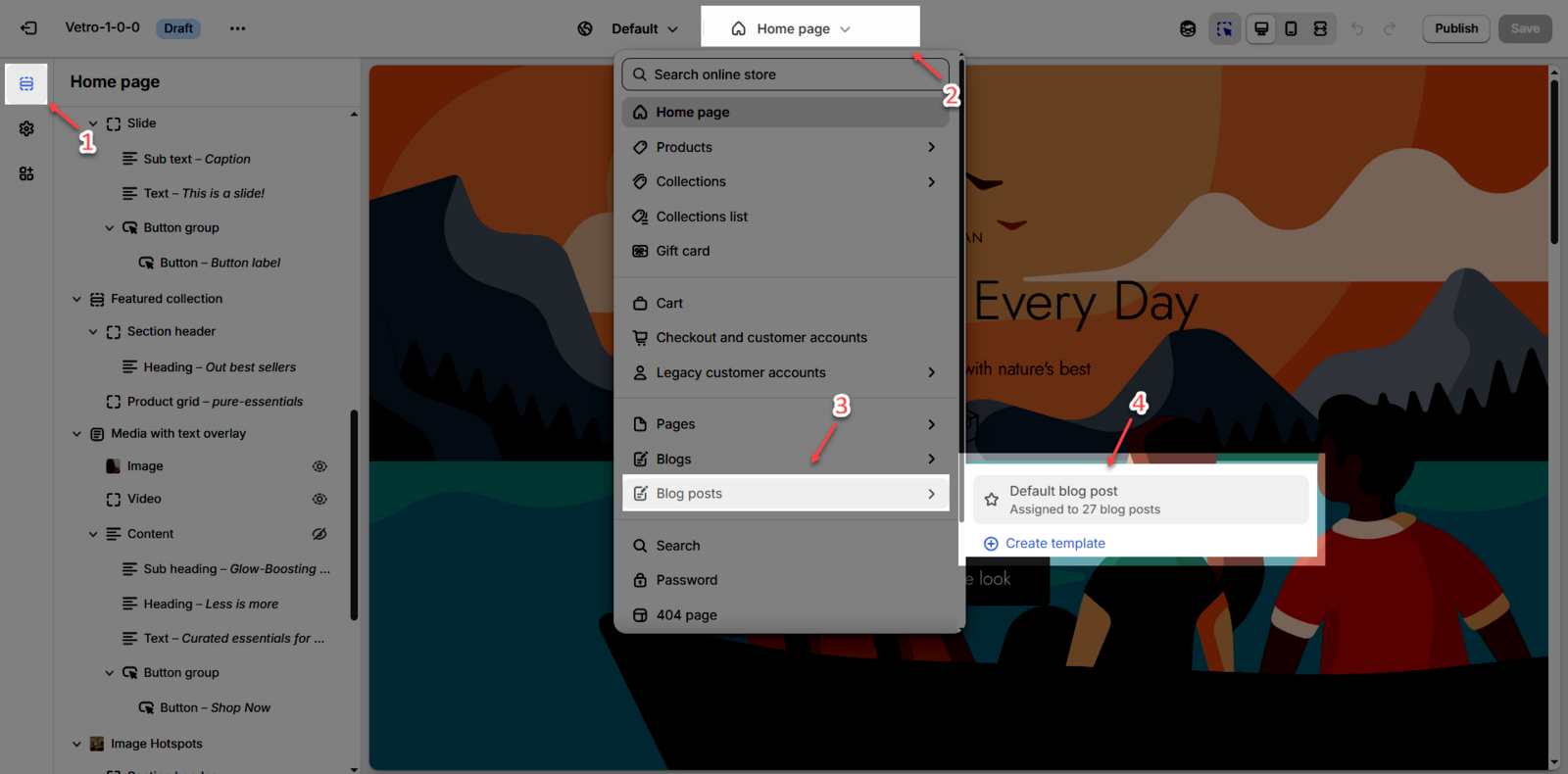Open the app embeds icon

(x=26, y=174)
